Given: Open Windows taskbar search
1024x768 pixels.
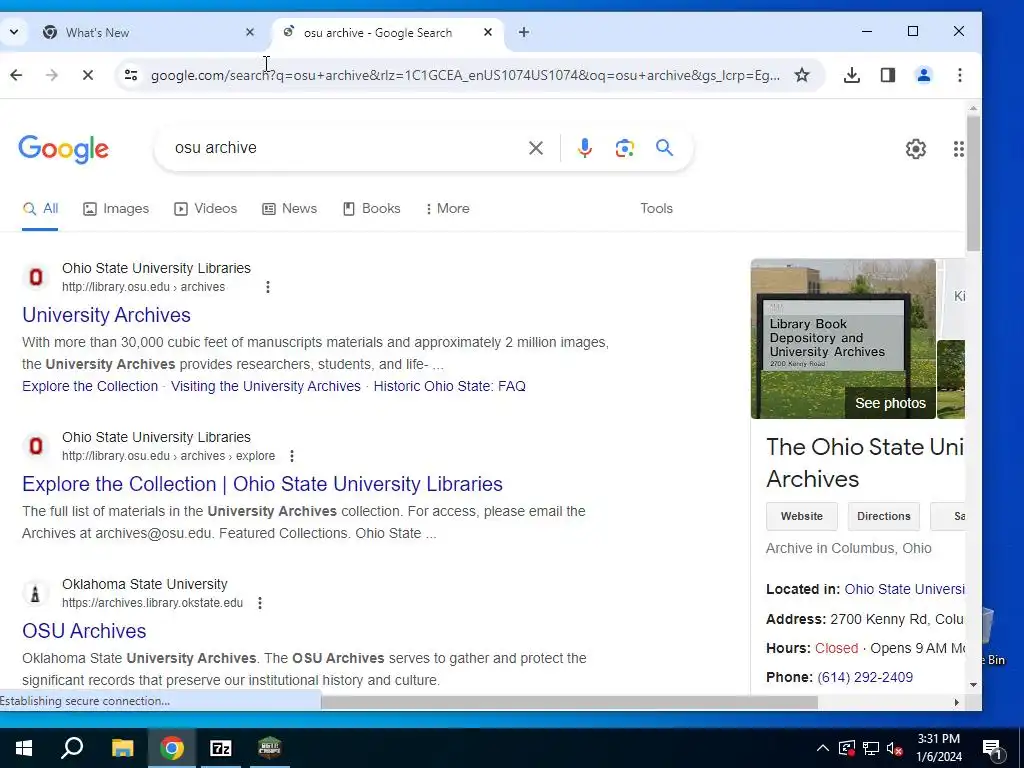Looking at the screenshot, I should point(72,748).
